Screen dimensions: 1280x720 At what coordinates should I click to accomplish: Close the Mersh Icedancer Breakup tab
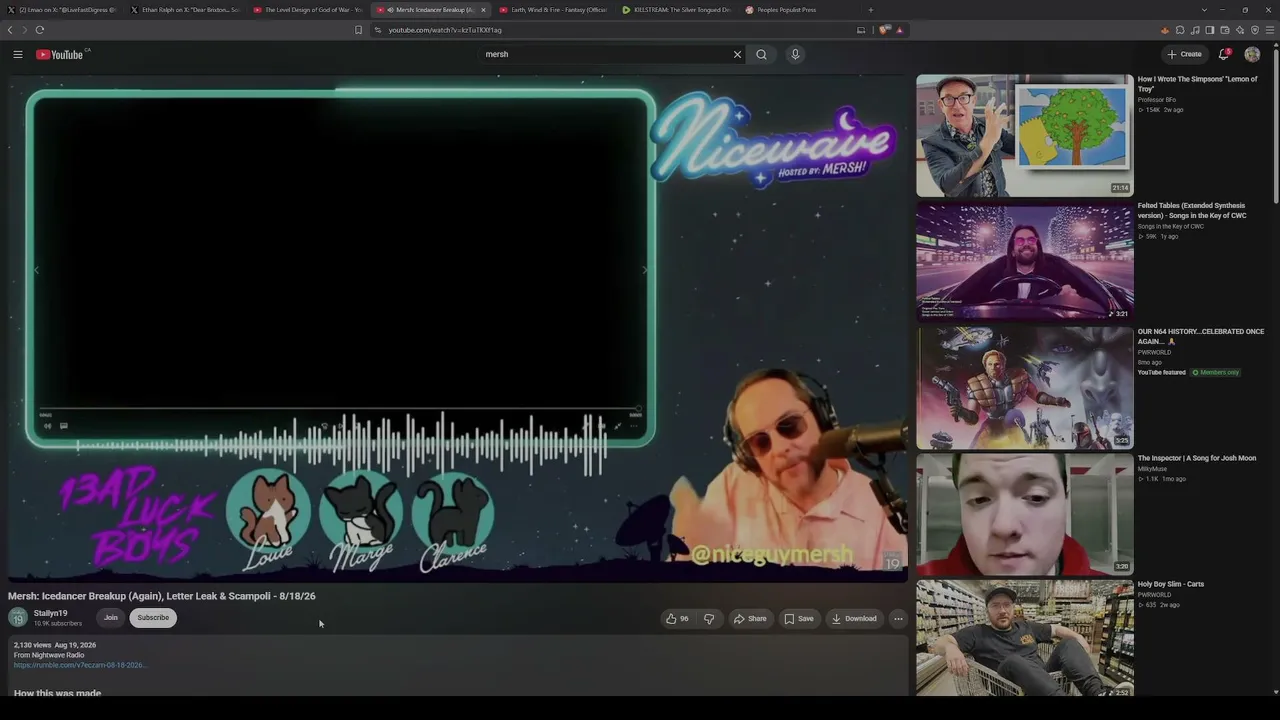pos(483,10)
